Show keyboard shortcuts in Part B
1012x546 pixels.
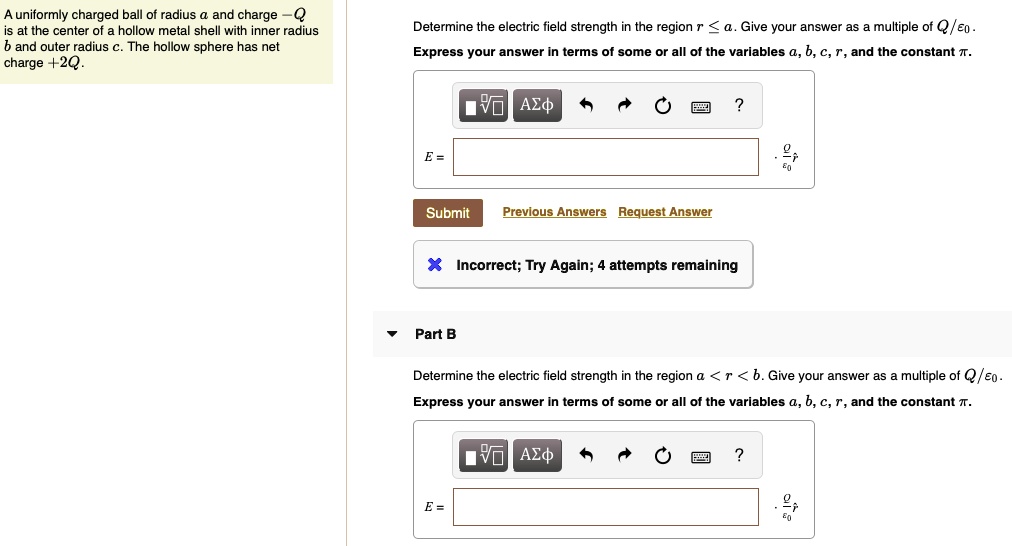[x=701, y=458]
